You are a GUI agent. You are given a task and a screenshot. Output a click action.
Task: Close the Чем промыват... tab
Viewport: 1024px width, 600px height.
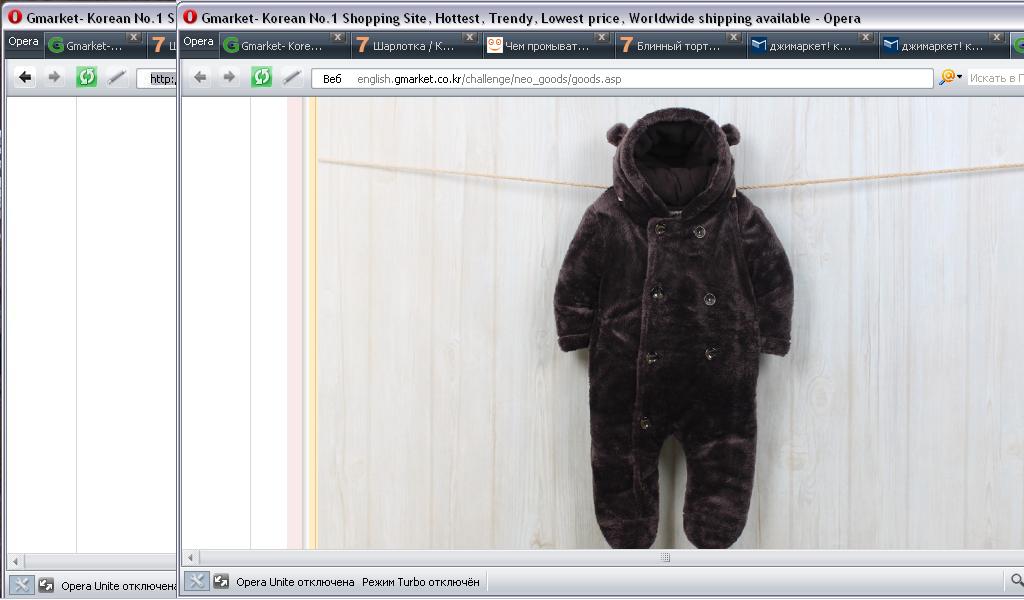pos(601,38)
